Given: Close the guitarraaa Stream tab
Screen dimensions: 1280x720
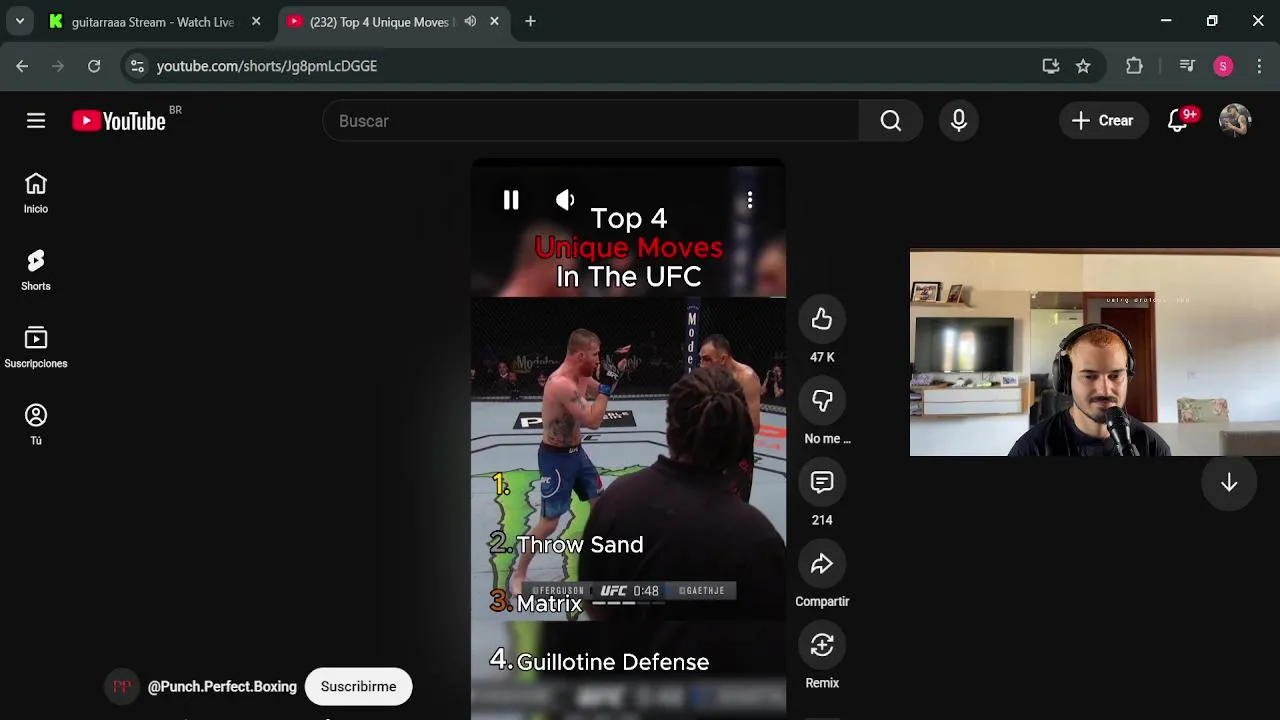Looking at the screenshot, I should [x=256, y=22].
